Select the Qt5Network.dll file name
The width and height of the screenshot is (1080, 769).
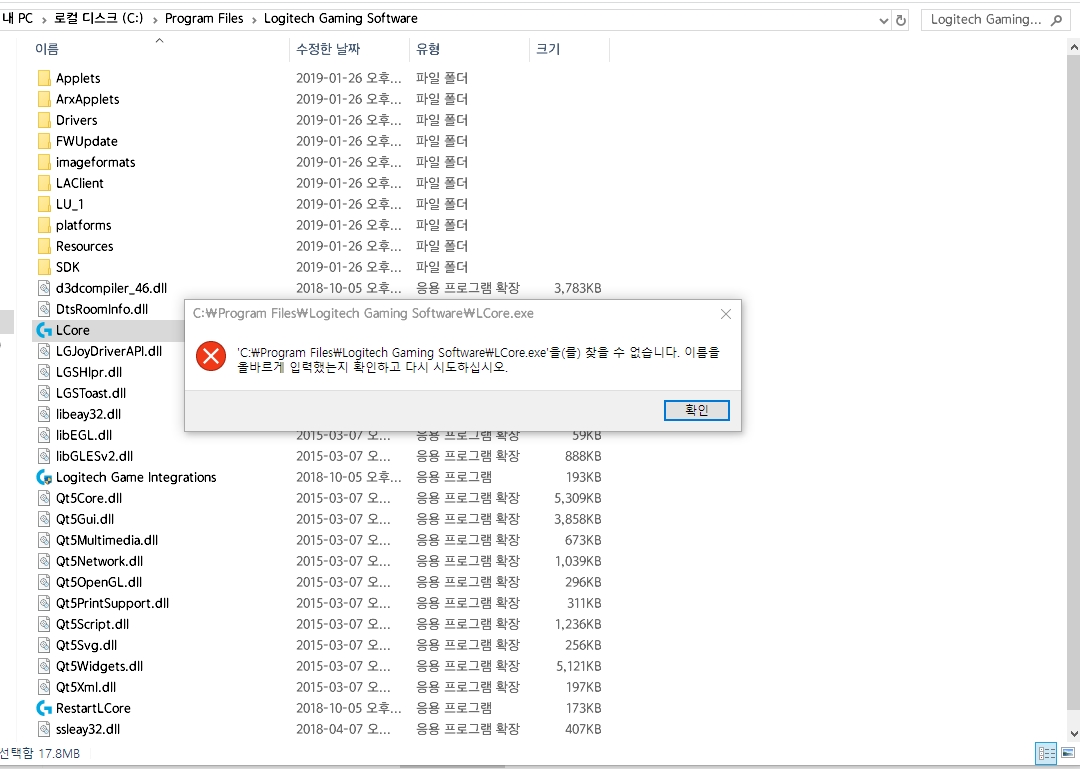coord(99,562)
